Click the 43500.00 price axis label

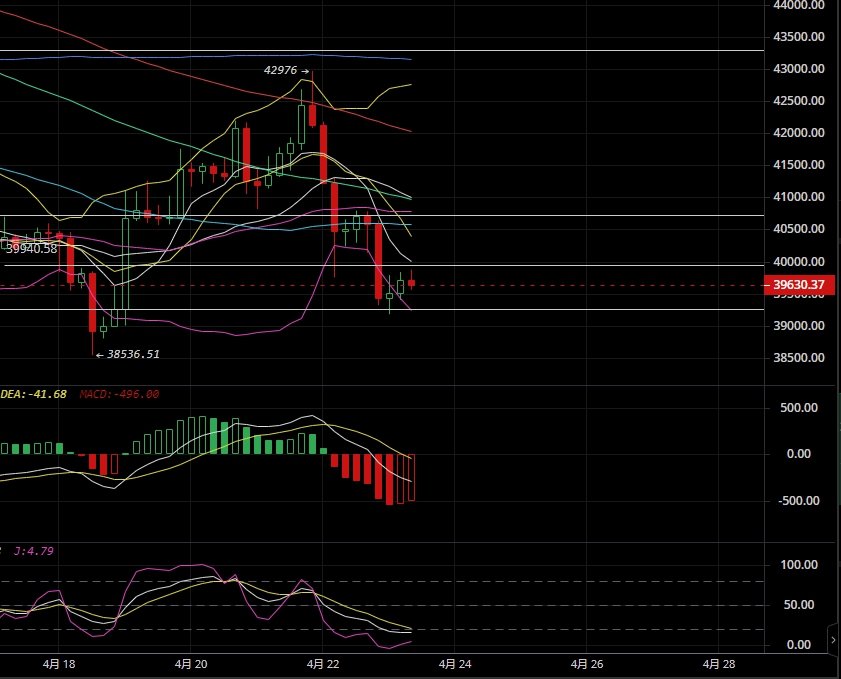coord(799,37)
